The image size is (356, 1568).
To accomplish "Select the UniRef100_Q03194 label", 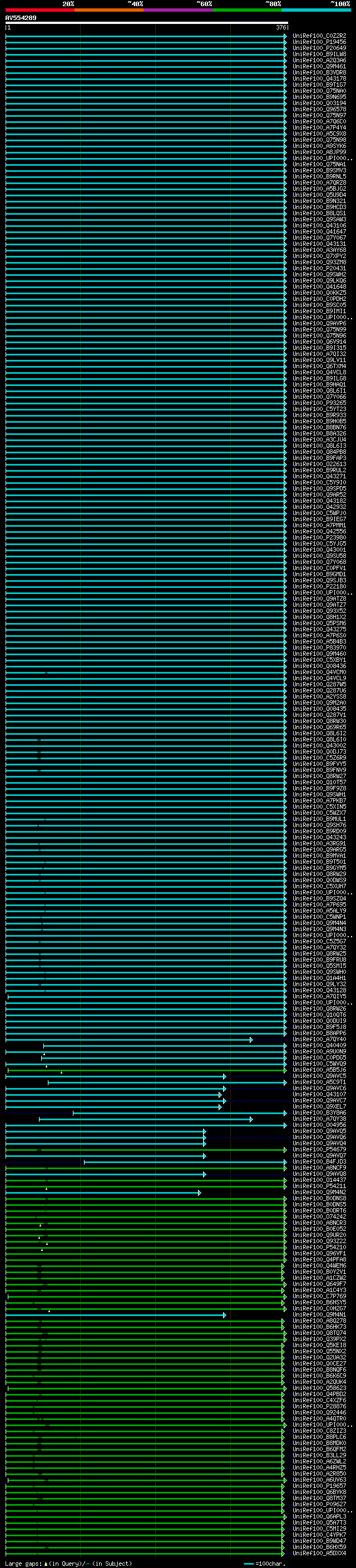I will click(319, 103).
